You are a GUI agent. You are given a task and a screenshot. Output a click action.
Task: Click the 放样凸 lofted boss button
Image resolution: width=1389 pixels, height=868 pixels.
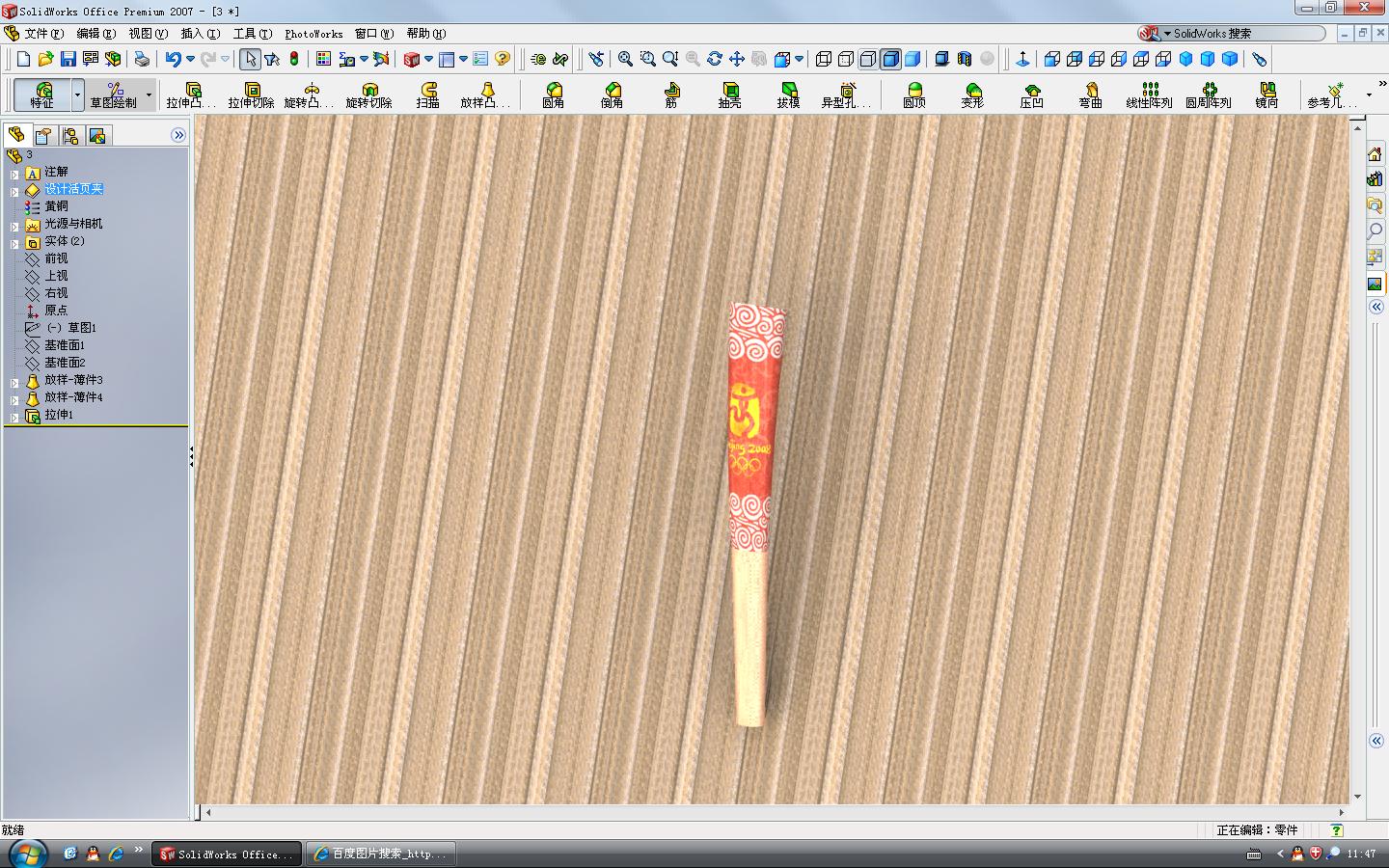point(484,95)
